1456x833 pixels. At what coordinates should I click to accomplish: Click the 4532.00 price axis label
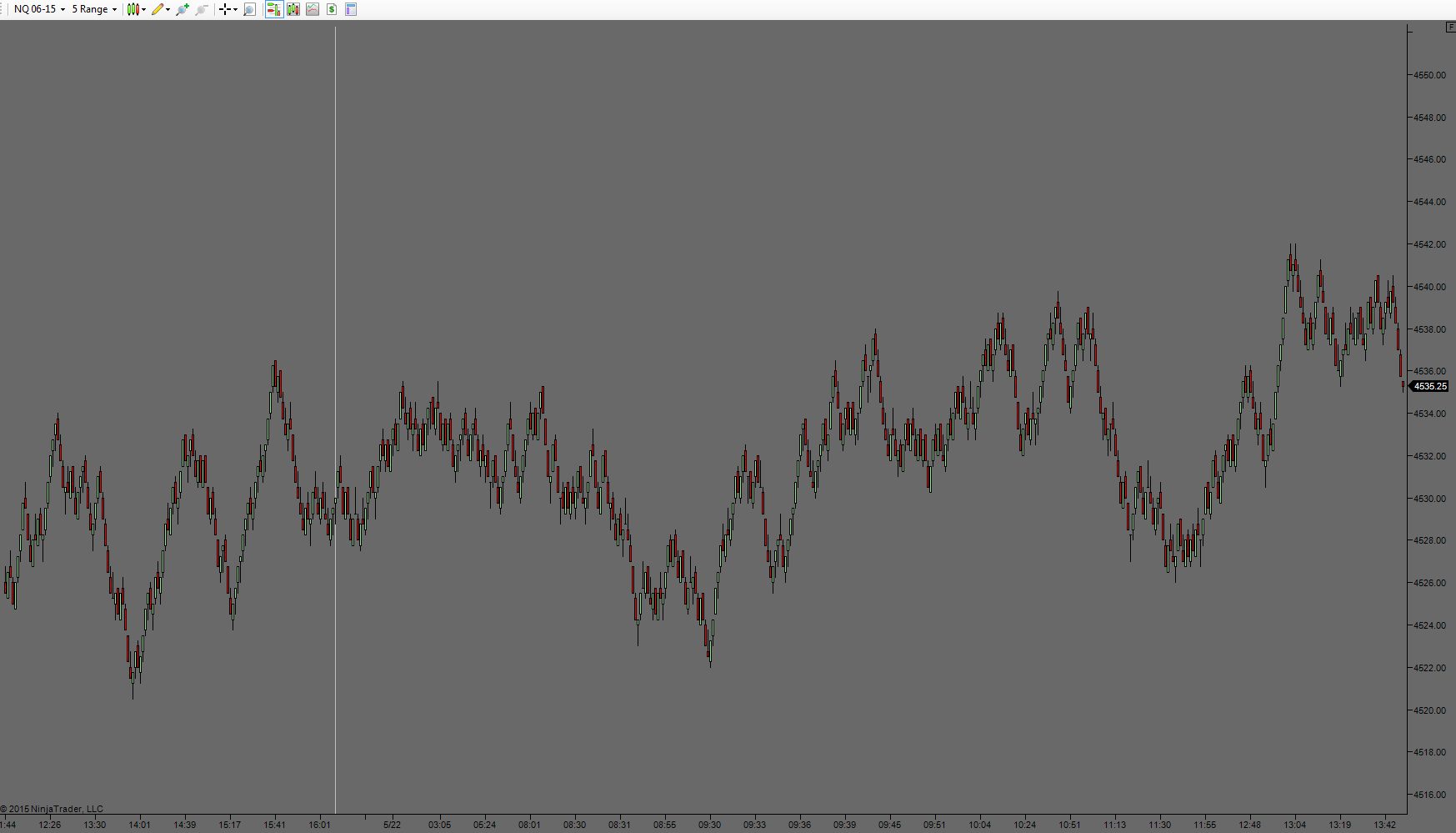tap(1429, 456)
